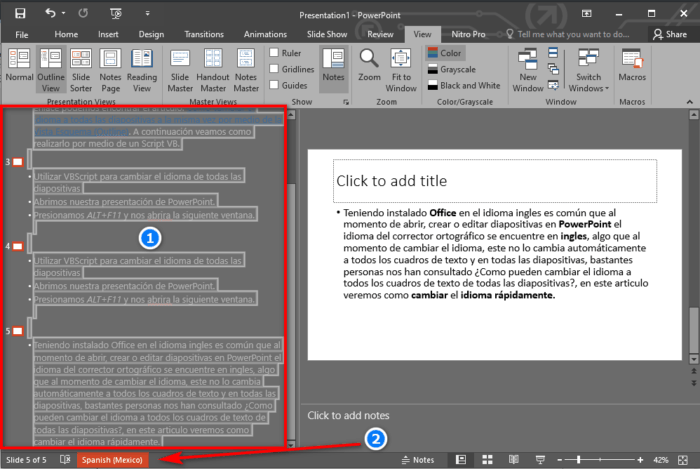Click the Cascade windows icon

[553, 69]
